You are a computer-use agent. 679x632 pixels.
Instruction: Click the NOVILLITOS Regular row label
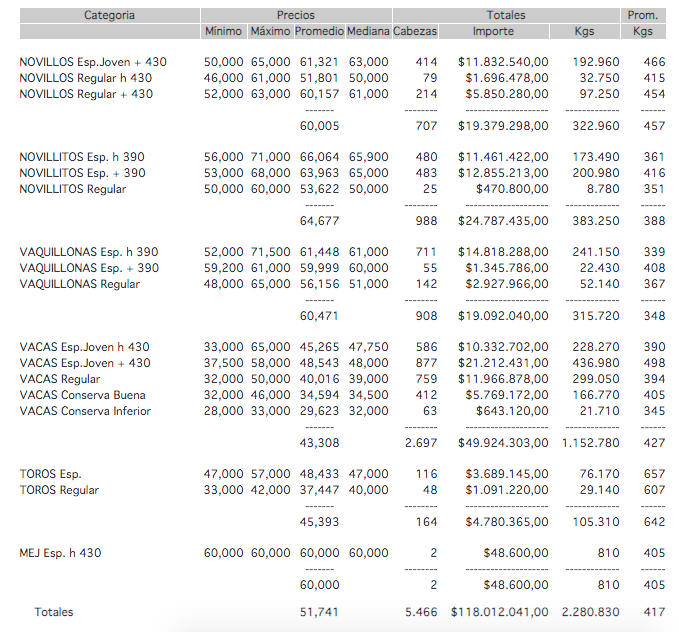73,189
